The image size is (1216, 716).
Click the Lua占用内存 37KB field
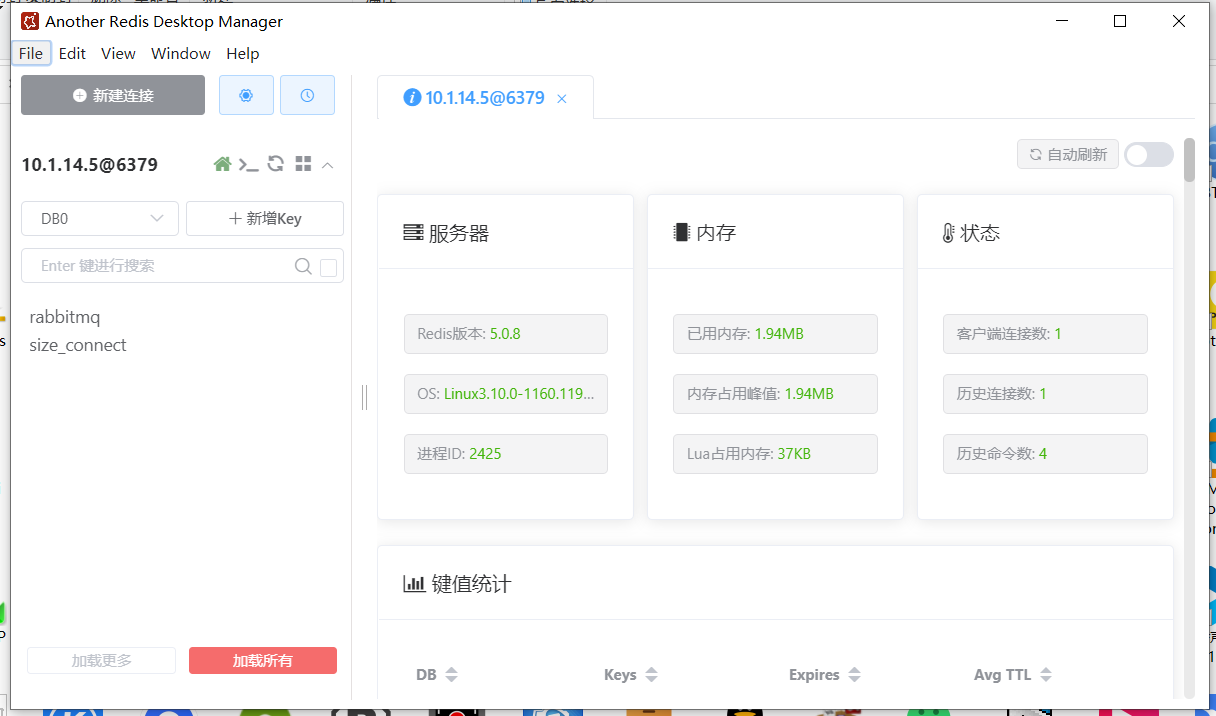[x=776, y=454]
